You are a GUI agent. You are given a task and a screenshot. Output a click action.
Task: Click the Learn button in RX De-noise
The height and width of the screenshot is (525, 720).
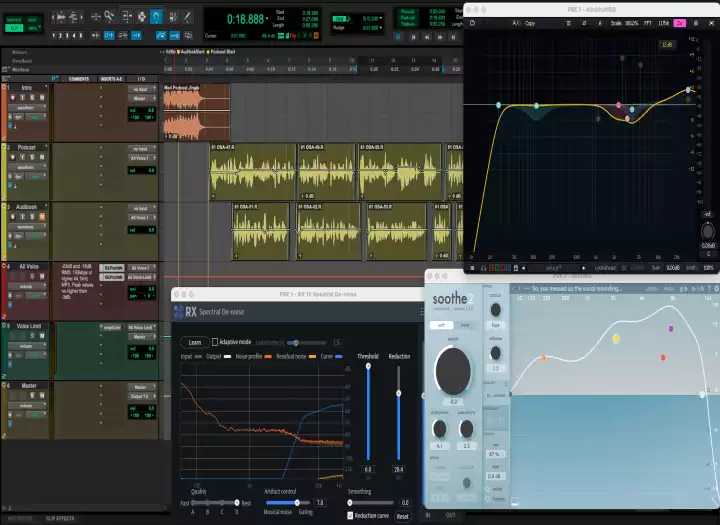pos(194,342)
